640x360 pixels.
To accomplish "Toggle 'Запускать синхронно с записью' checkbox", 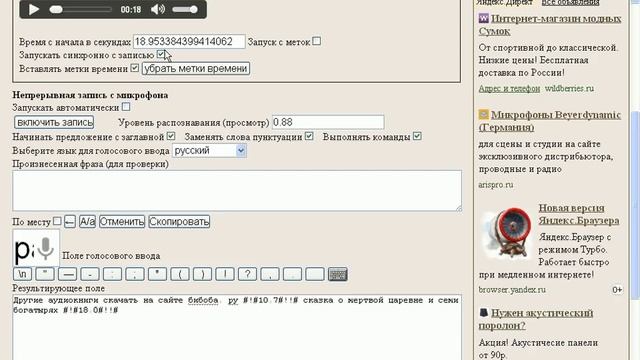I will point(161,54).
